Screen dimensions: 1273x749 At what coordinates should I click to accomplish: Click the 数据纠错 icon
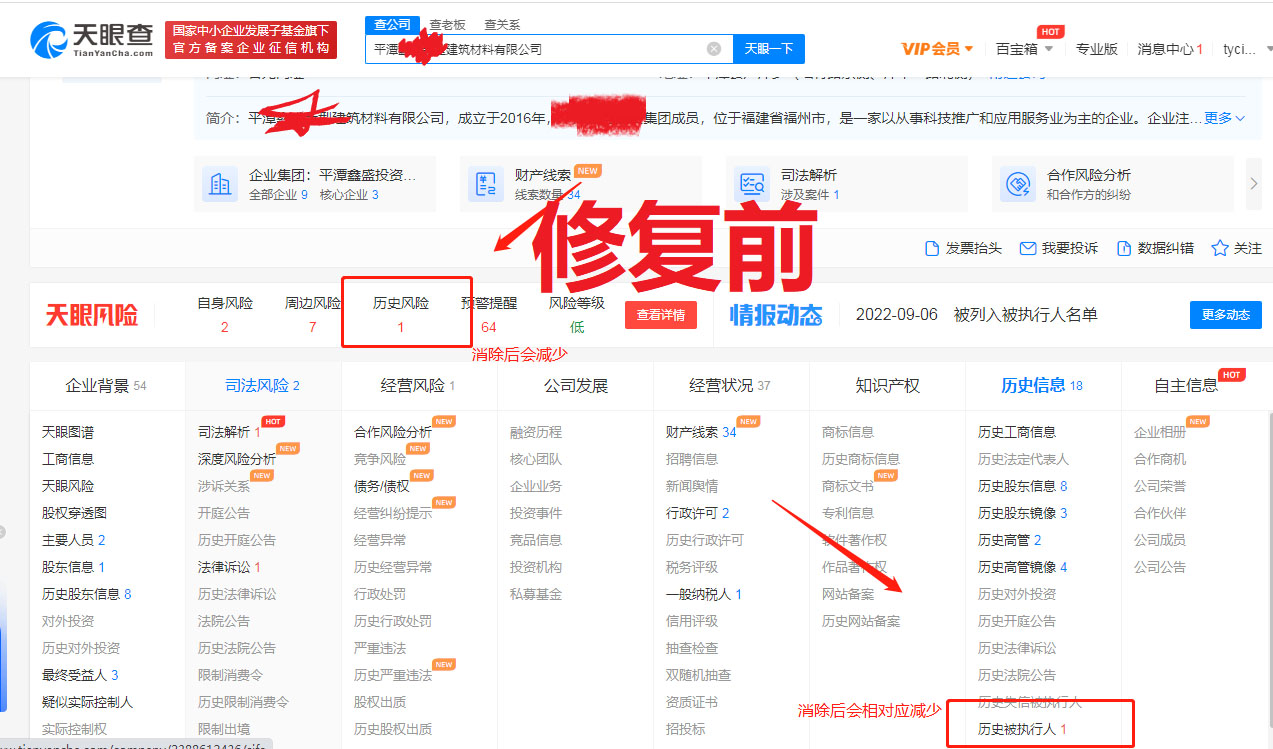1124,248
